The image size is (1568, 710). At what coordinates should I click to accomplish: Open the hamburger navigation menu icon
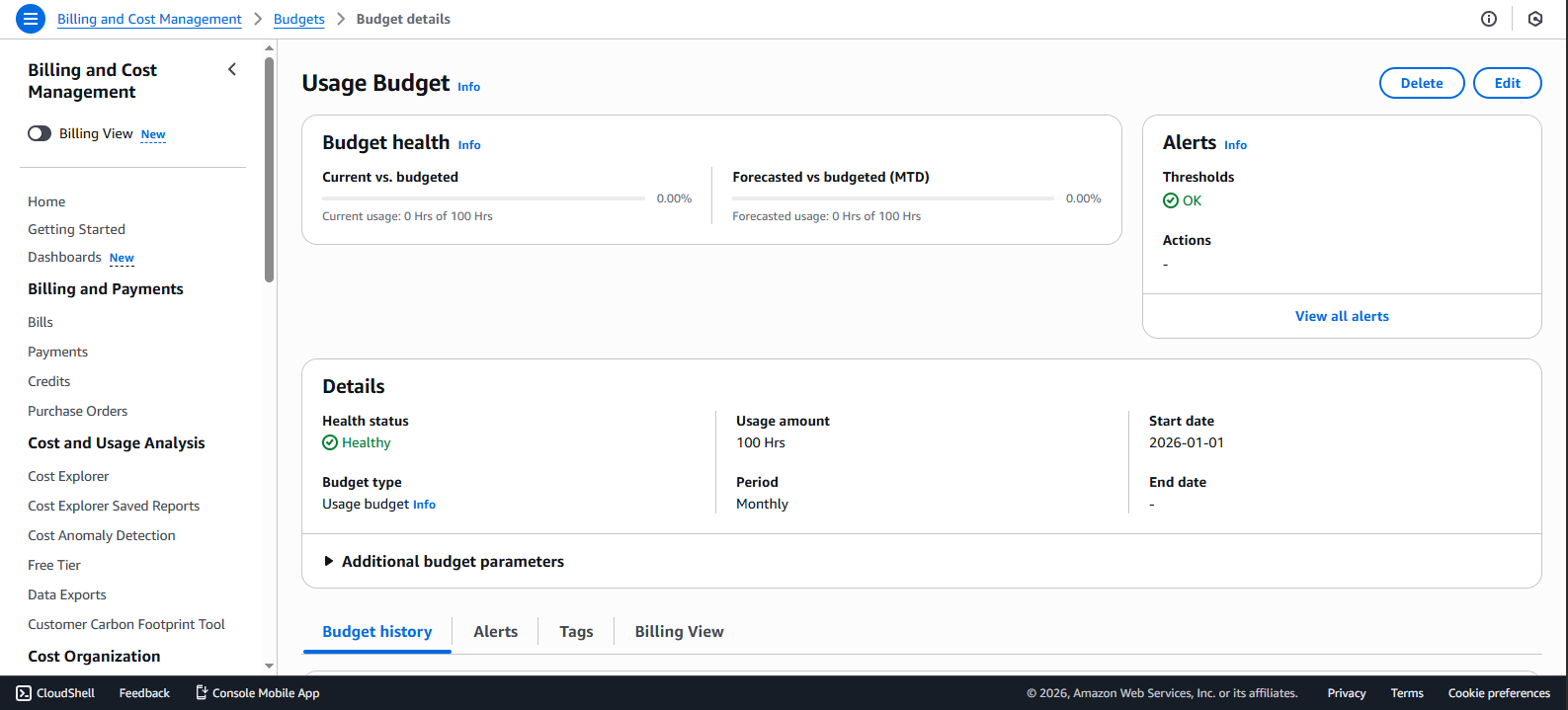(x=31, y=19)
